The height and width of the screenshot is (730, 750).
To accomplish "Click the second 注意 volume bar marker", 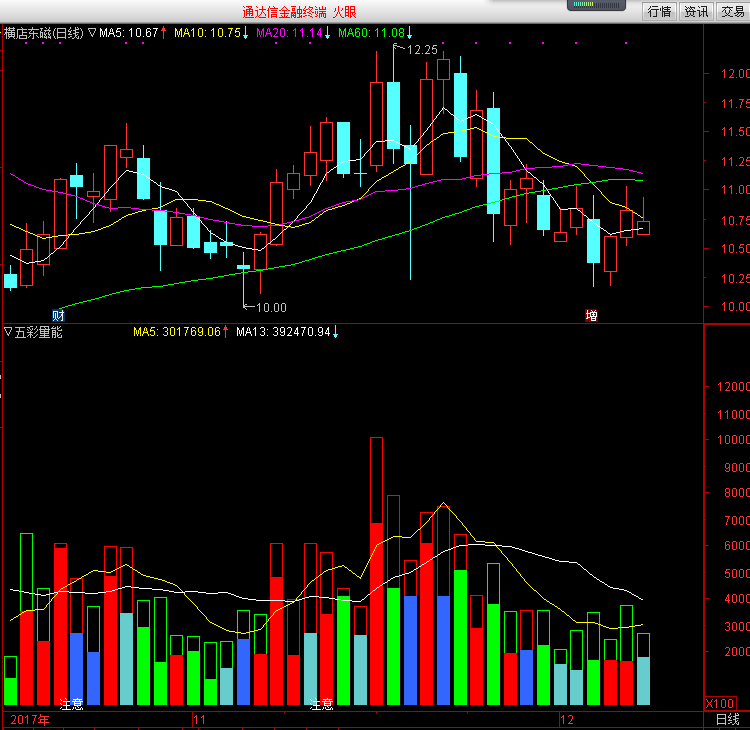I will [x=321, y=704].
